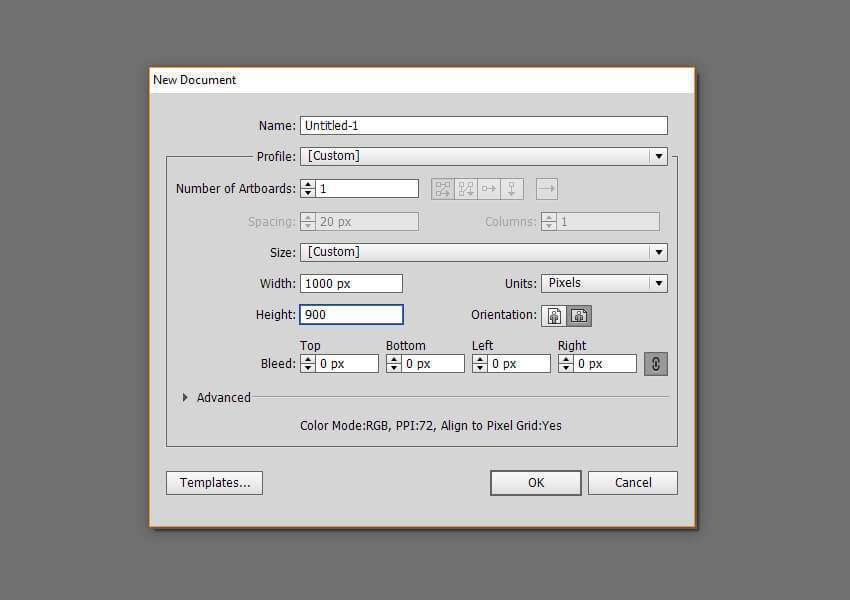Viewport: 850px width, 600px height.
Task: Click the bleed link chain icon
Action: click(x=656, y=363)
